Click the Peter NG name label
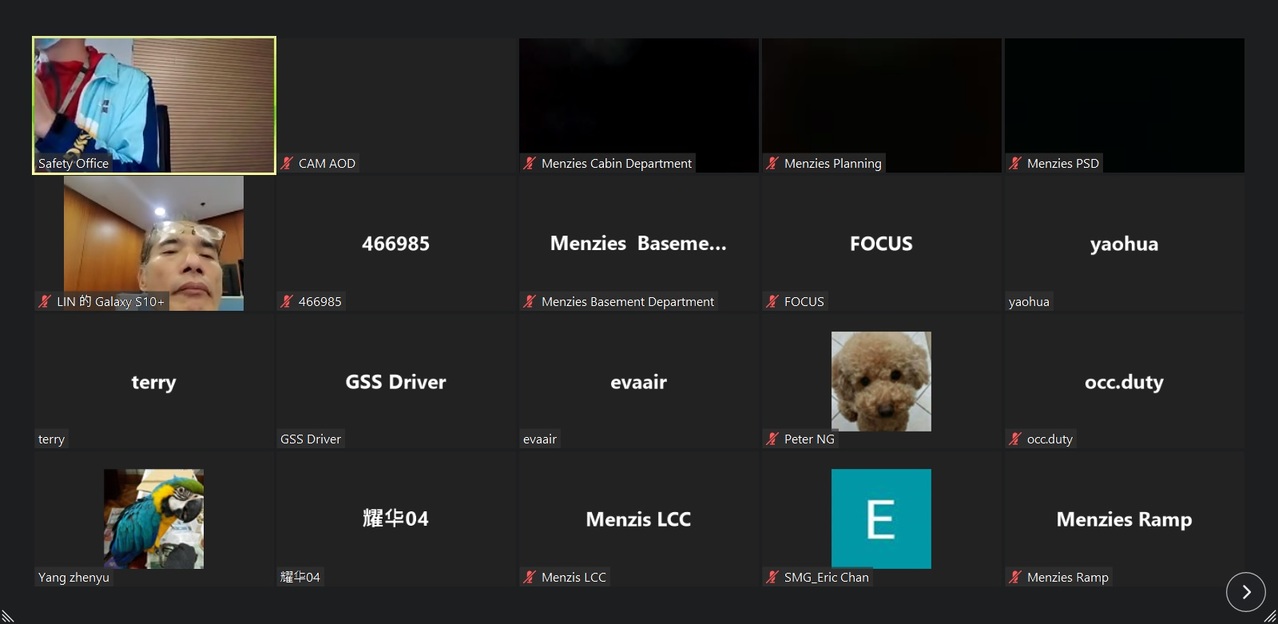This screenshot has height=624, width=1278. coord(809,439)
